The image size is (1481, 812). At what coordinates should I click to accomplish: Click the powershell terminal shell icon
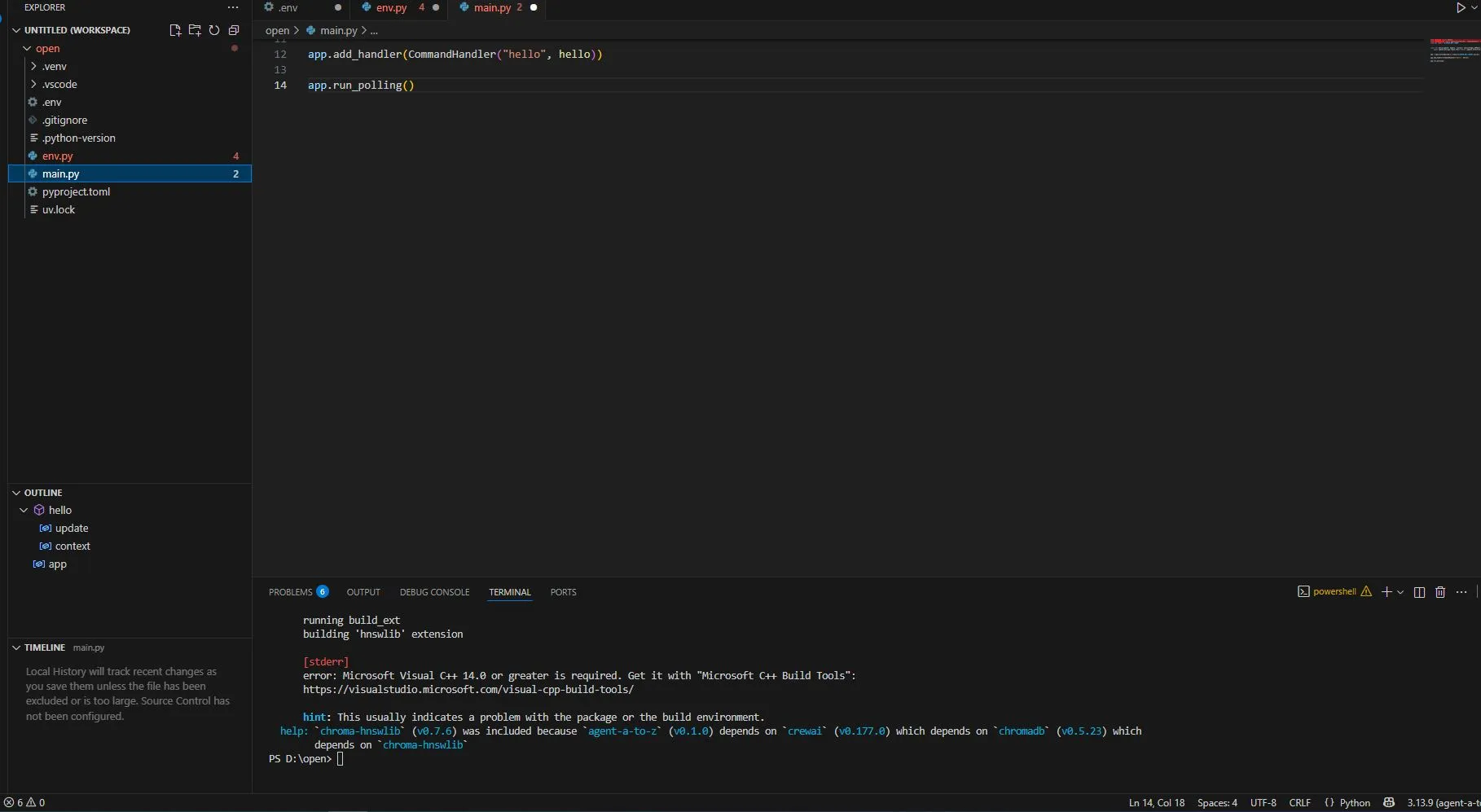(x=1303, y=592)
